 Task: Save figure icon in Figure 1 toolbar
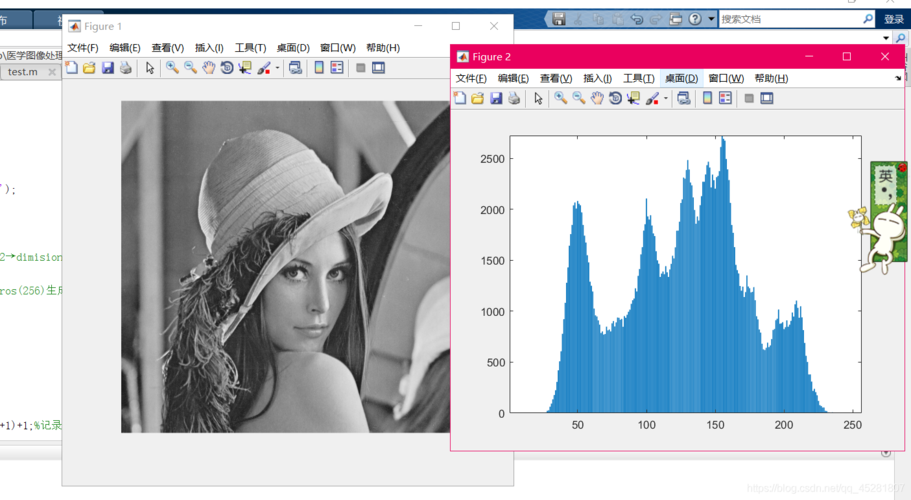point(107,68)
